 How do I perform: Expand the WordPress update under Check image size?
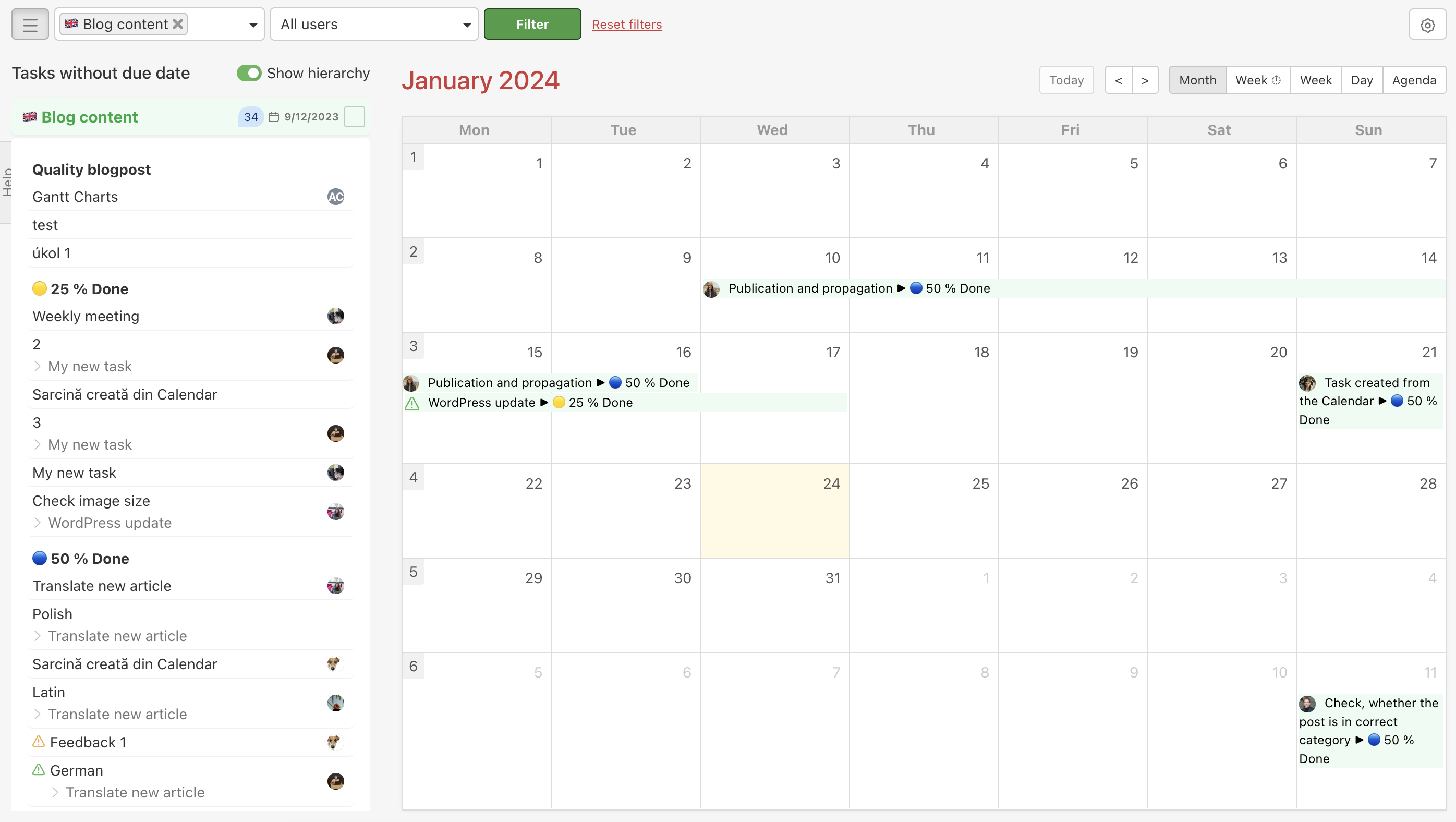37,522
